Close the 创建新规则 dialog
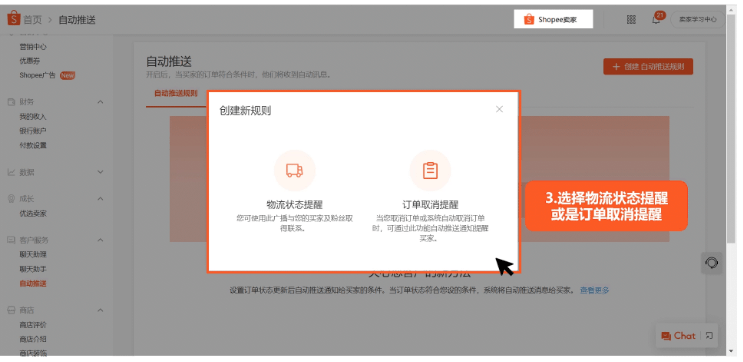The image size is (743, 362). click(x=499, y=109)
